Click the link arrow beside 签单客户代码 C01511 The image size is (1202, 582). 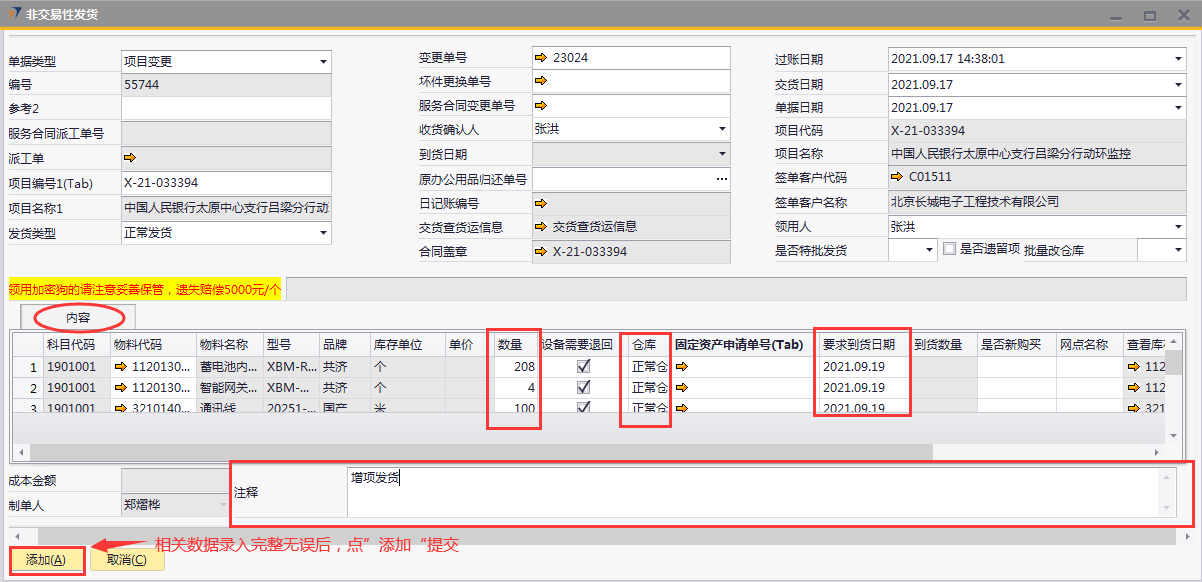pos(896,177)
